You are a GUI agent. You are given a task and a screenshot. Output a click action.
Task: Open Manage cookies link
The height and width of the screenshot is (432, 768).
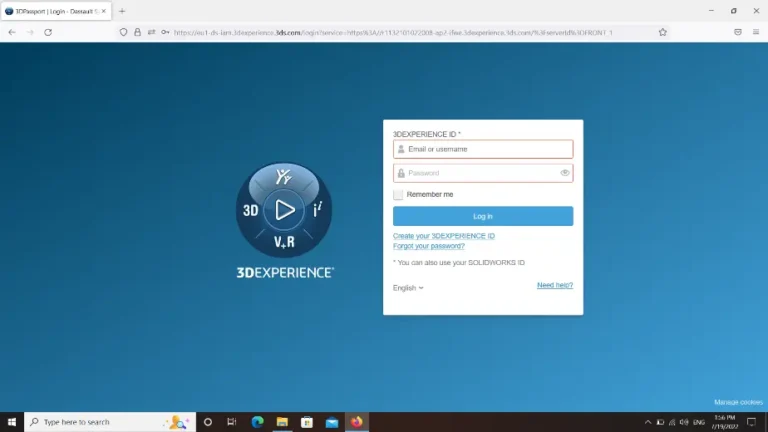click(738, 402)
